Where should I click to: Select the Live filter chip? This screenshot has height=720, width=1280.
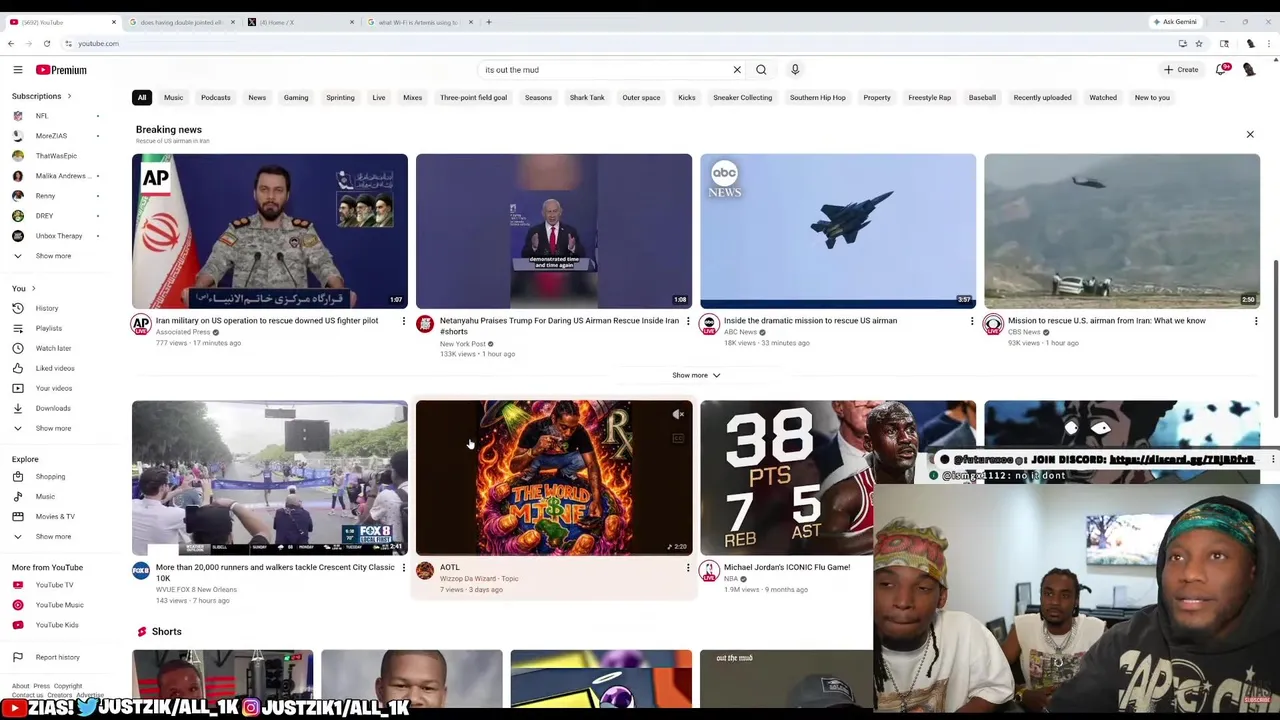point(379,98)
